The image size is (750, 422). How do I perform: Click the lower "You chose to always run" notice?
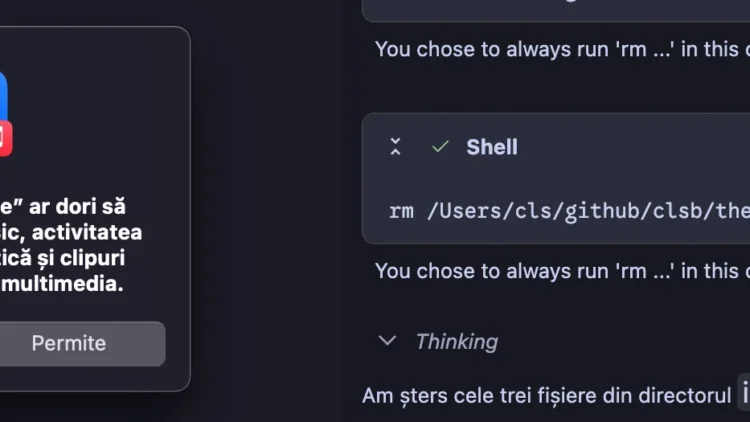tap(560, 270)
